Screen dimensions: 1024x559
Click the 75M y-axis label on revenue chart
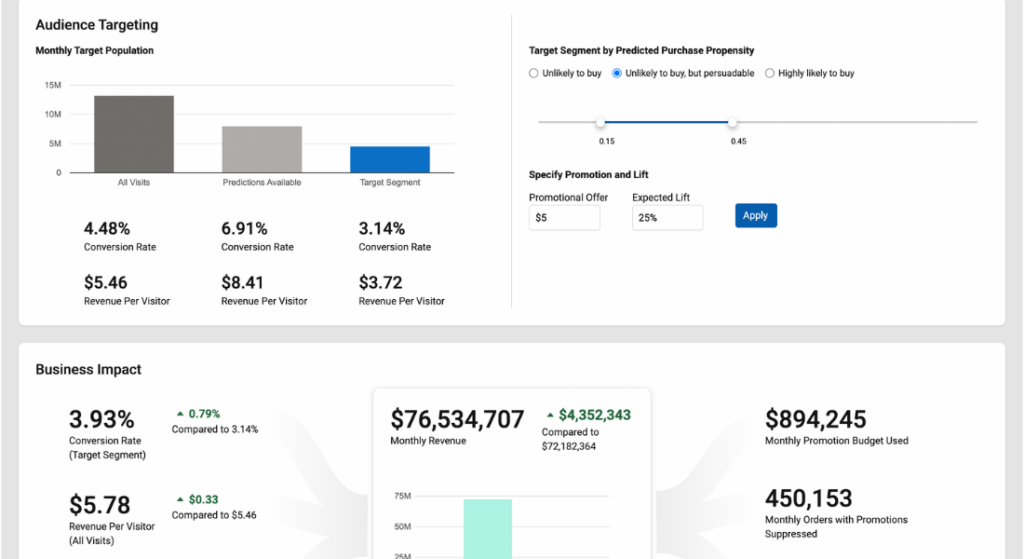click(x=403, y=496)
